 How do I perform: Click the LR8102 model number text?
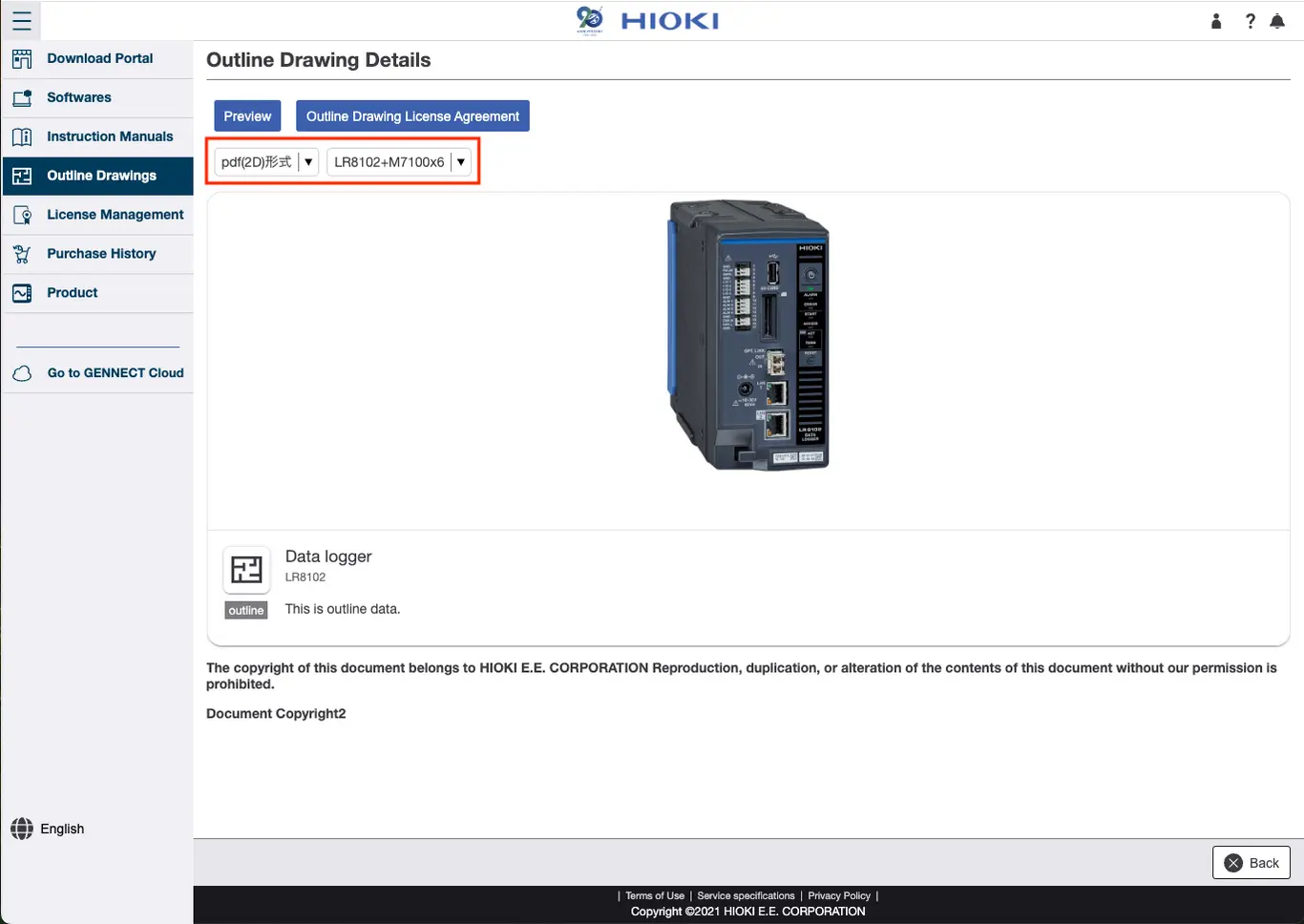click(305, 577)
